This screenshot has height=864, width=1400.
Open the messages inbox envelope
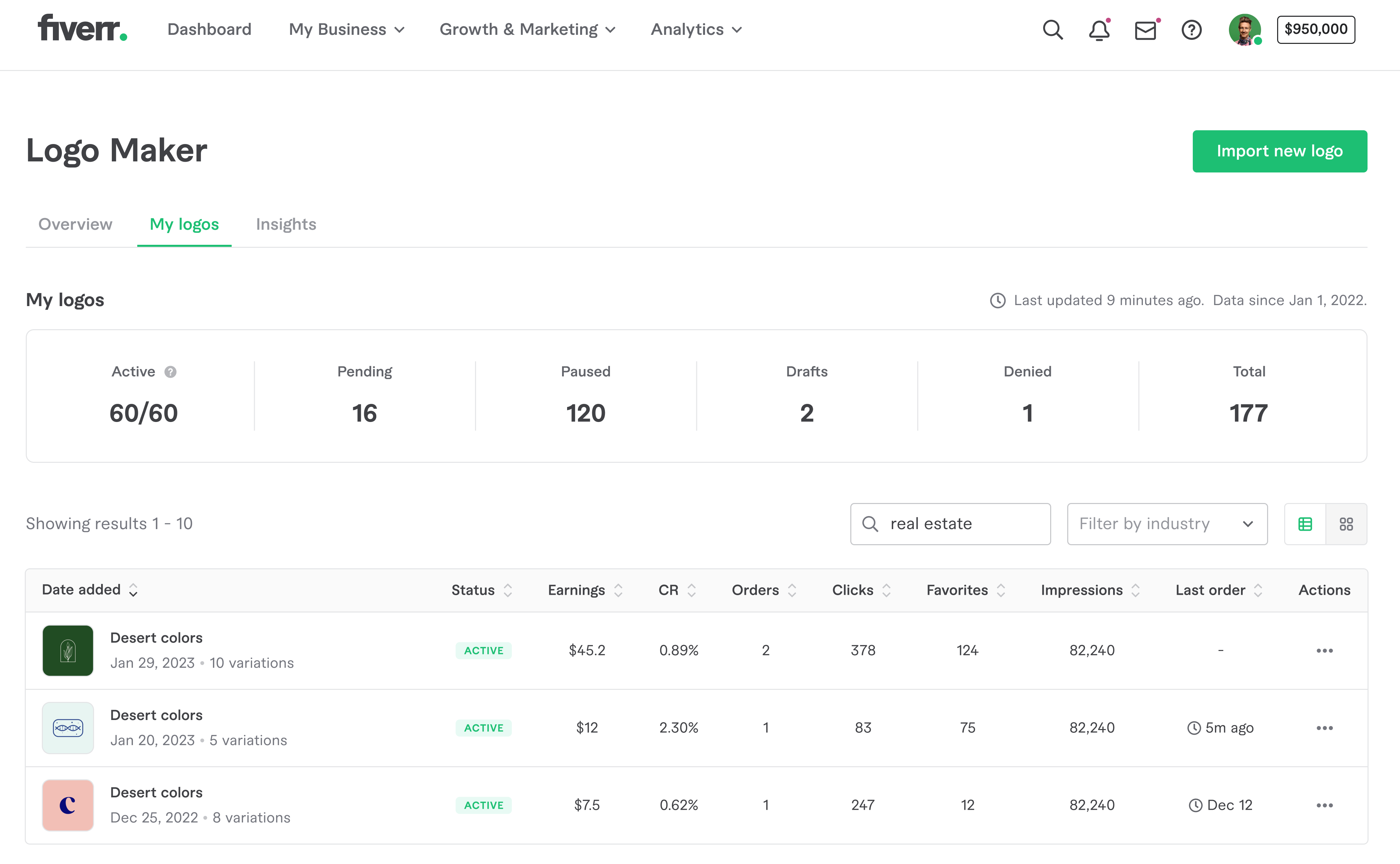click(1145, 30)
